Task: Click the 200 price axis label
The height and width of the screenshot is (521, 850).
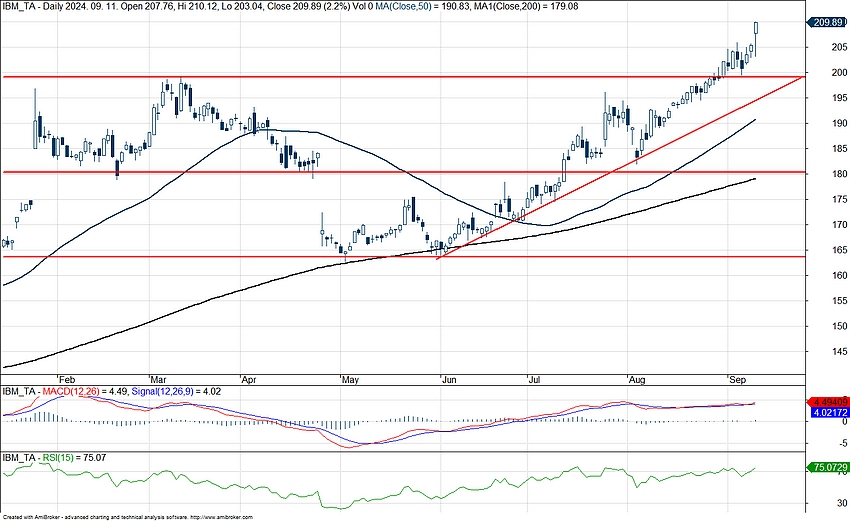Action: pyautogui.click(x=839, y=73)
